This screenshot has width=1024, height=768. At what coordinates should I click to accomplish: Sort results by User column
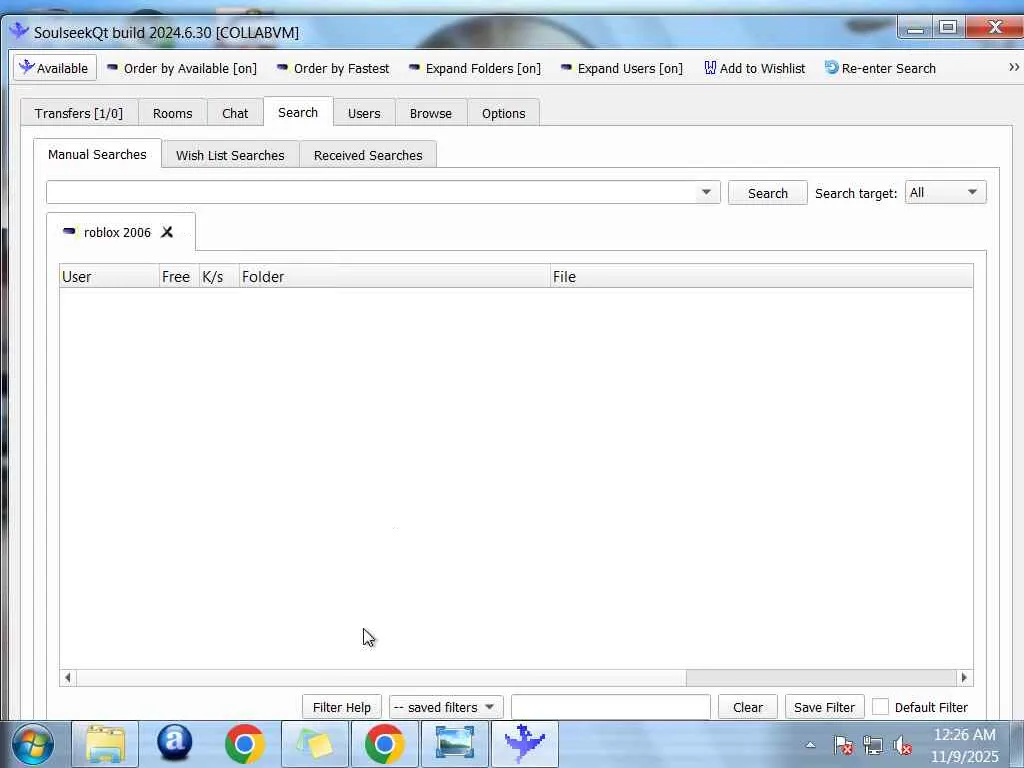pyautogui.click(x=109, y=276)
